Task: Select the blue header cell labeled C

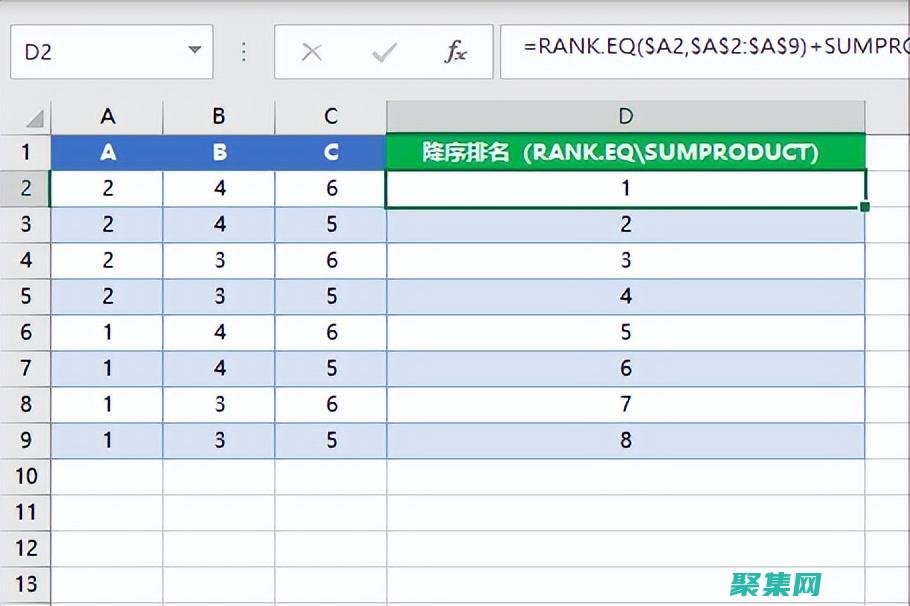Action: (329, 152)
